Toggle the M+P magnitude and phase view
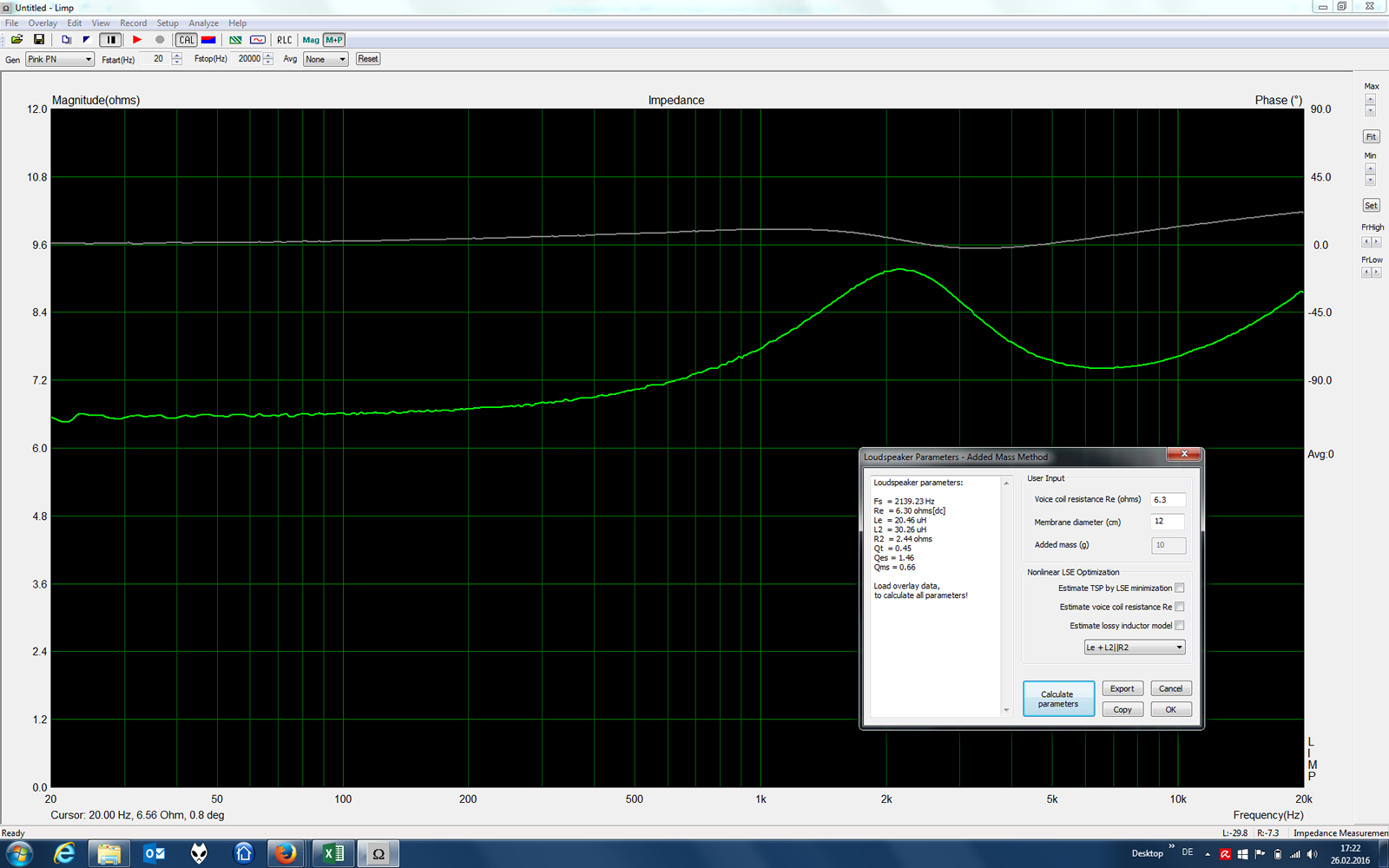 click(x=334, y=40)
